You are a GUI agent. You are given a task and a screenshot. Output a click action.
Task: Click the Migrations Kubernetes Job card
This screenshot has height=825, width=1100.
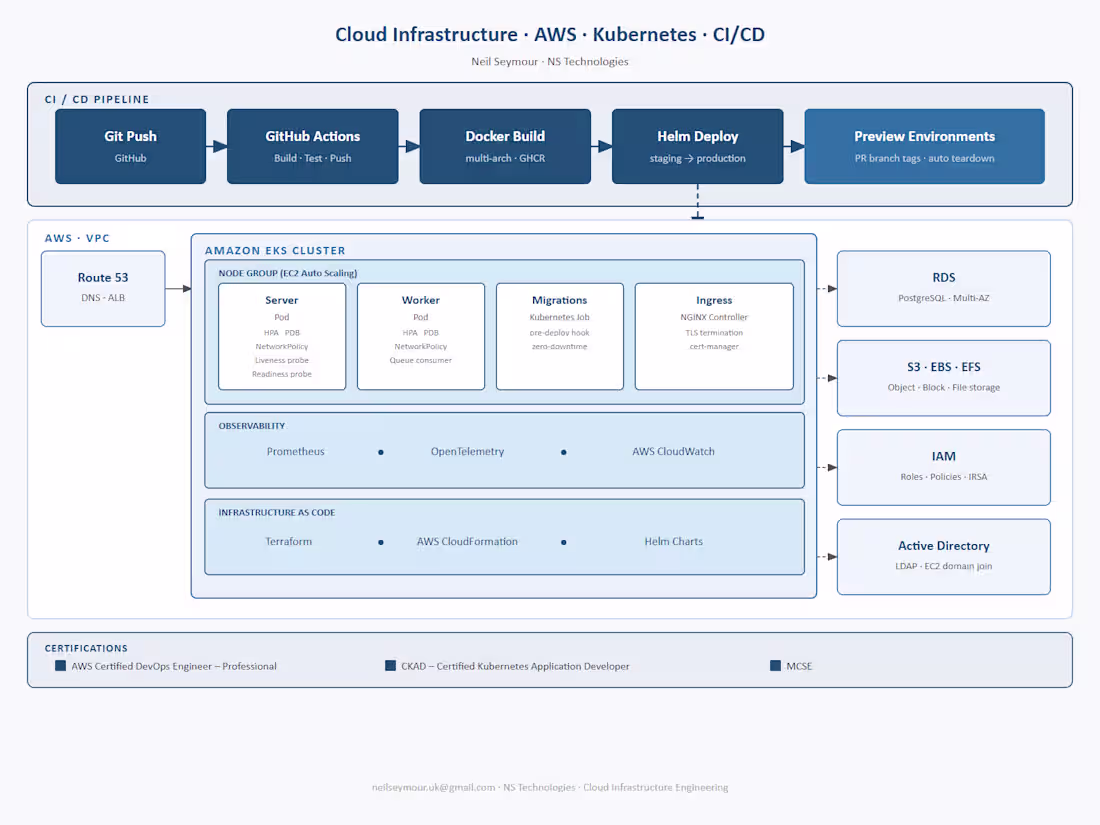(x=560, y=336)
